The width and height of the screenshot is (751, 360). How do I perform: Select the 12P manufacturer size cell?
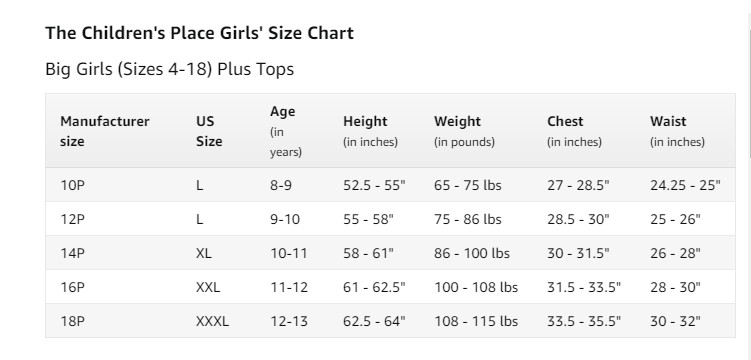click(72, 219)
